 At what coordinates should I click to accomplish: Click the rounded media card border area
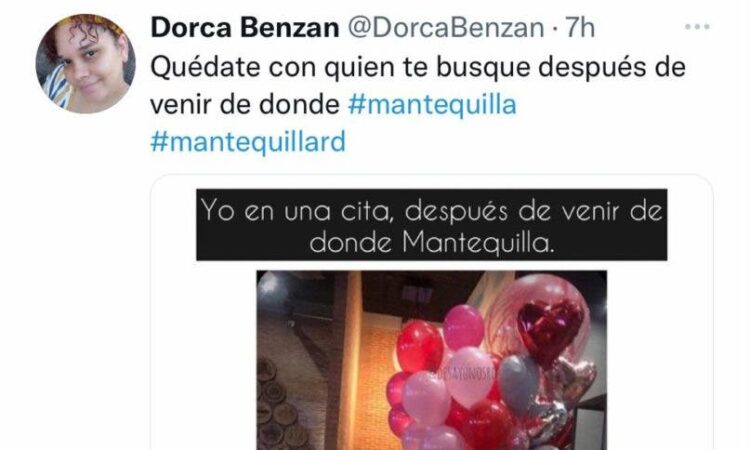431,312
